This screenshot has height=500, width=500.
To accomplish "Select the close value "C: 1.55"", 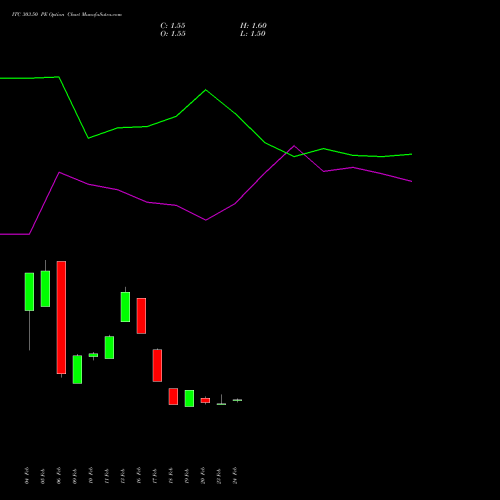I will point(173,26).
